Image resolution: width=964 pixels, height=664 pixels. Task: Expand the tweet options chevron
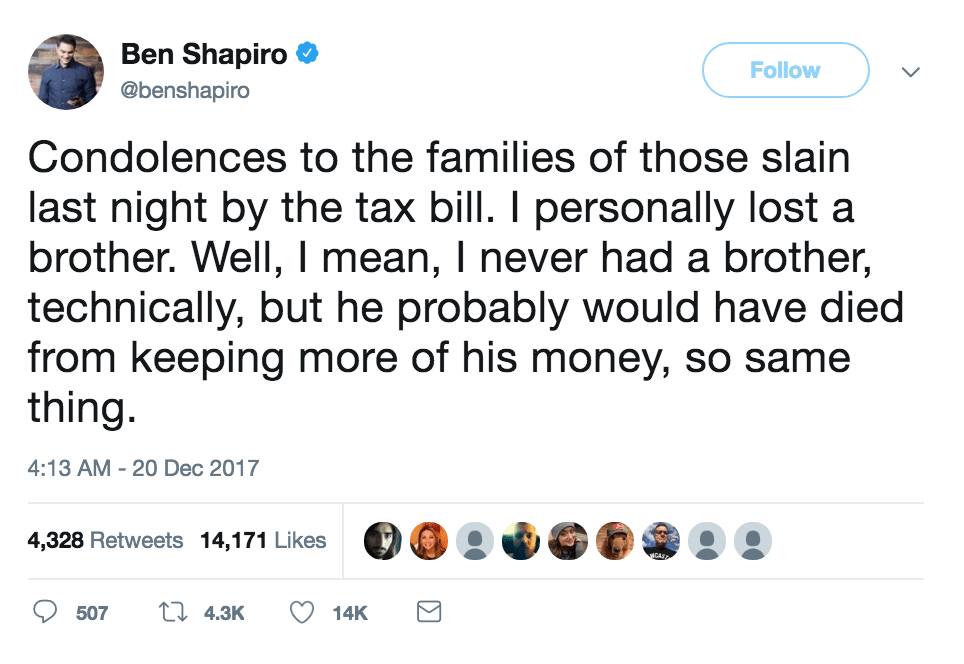pos(911,71)
